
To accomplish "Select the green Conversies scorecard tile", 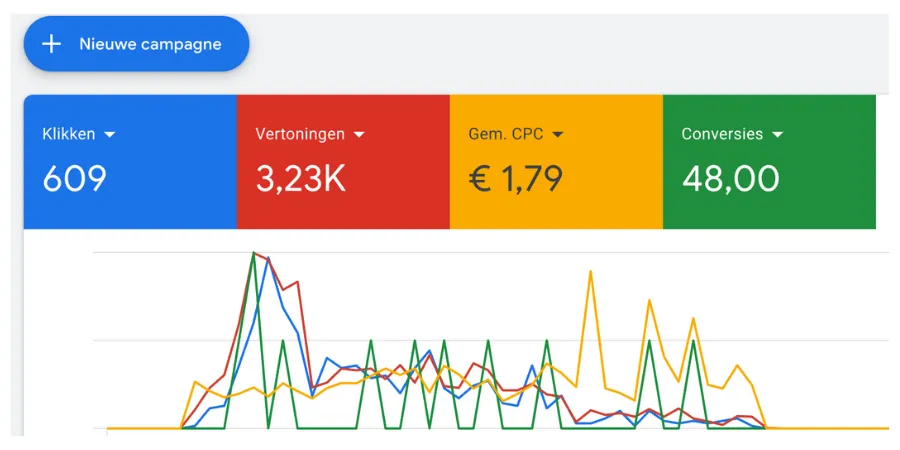I will pos(769,162).
